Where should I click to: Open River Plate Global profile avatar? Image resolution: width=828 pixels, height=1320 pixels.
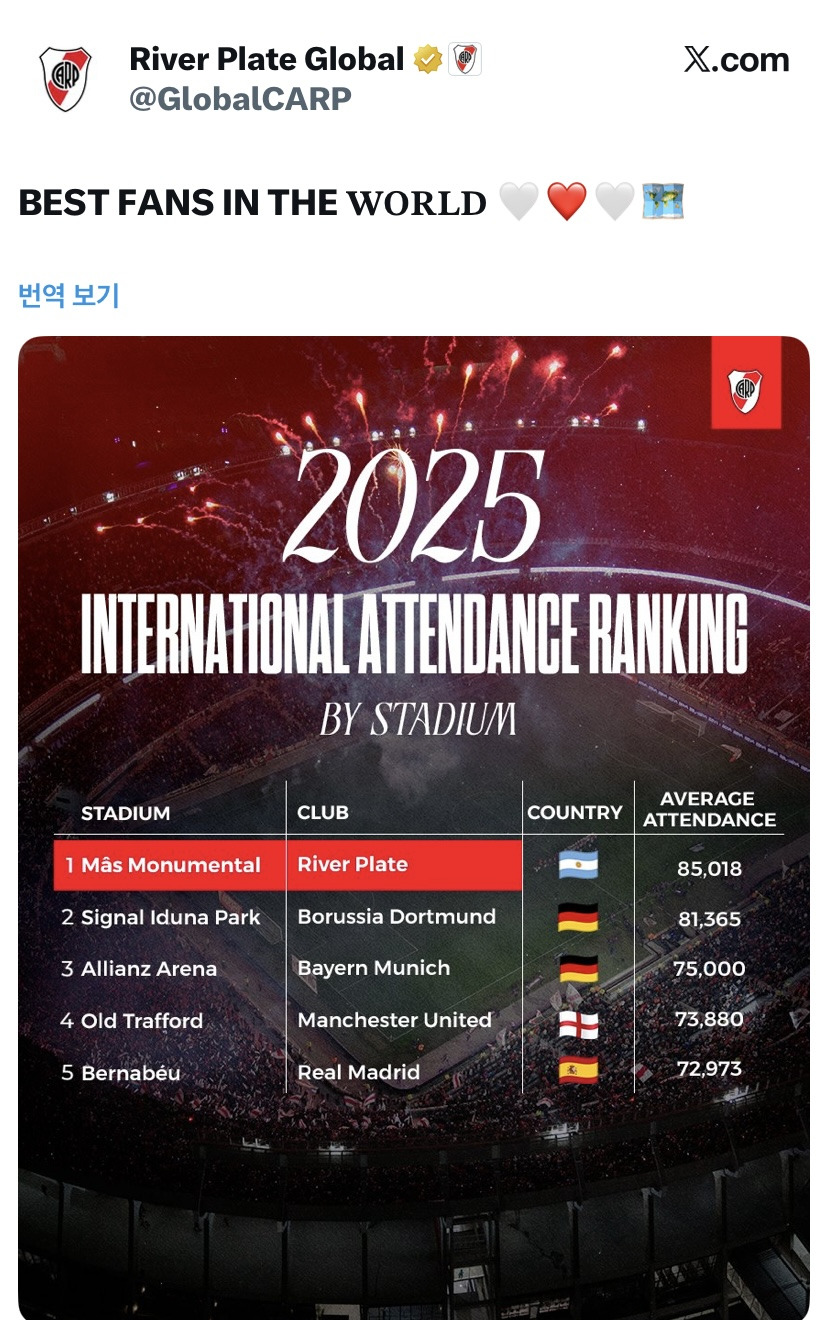(x=65, y=78)
